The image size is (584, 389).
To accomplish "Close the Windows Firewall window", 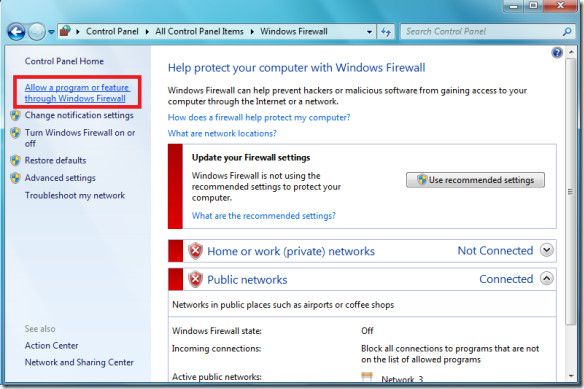I will pyautogui.click(x=560, y=6).
